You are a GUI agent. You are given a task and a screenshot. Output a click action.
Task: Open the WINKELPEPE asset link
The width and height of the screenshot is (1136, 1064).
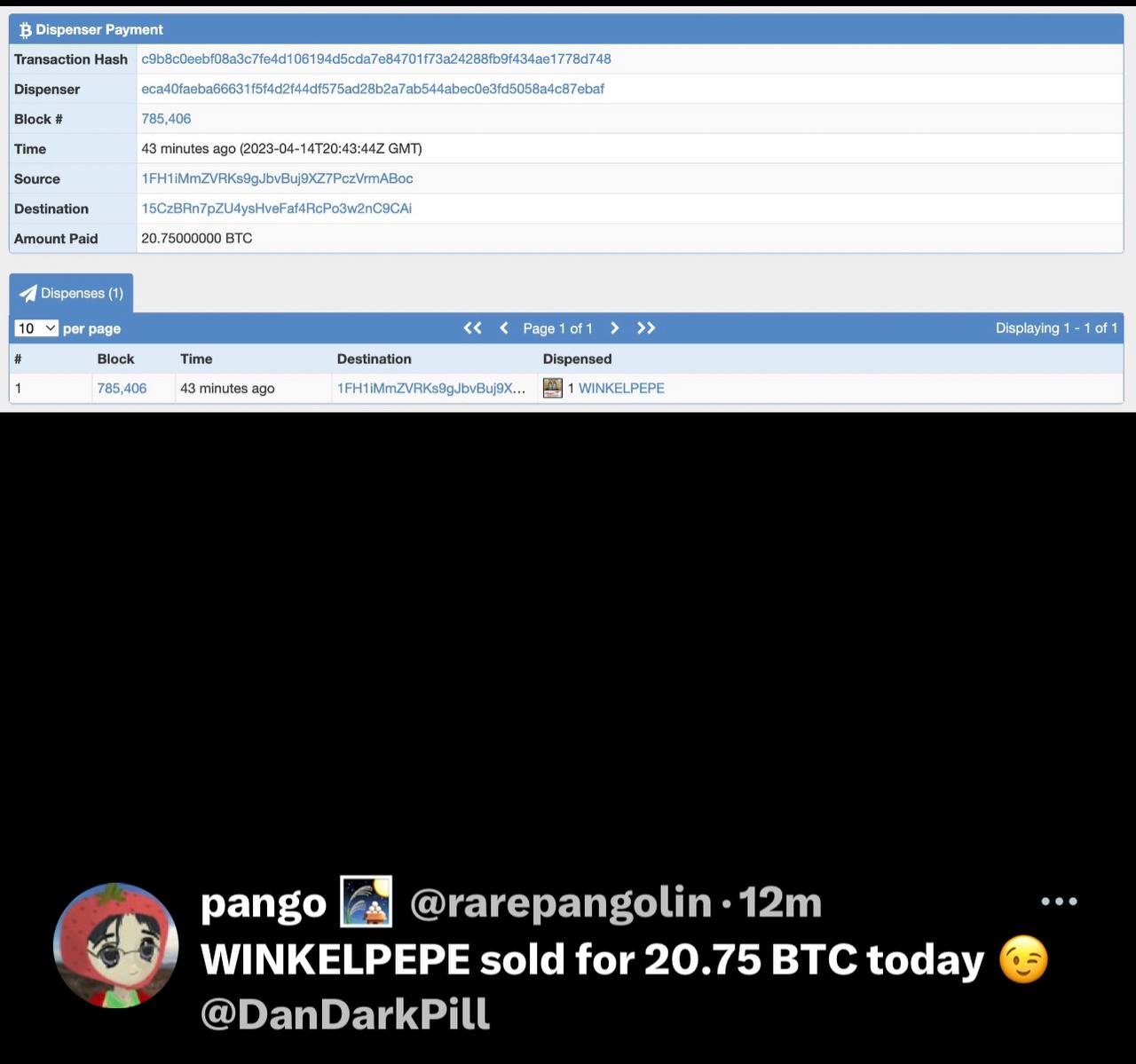point(621,388)
